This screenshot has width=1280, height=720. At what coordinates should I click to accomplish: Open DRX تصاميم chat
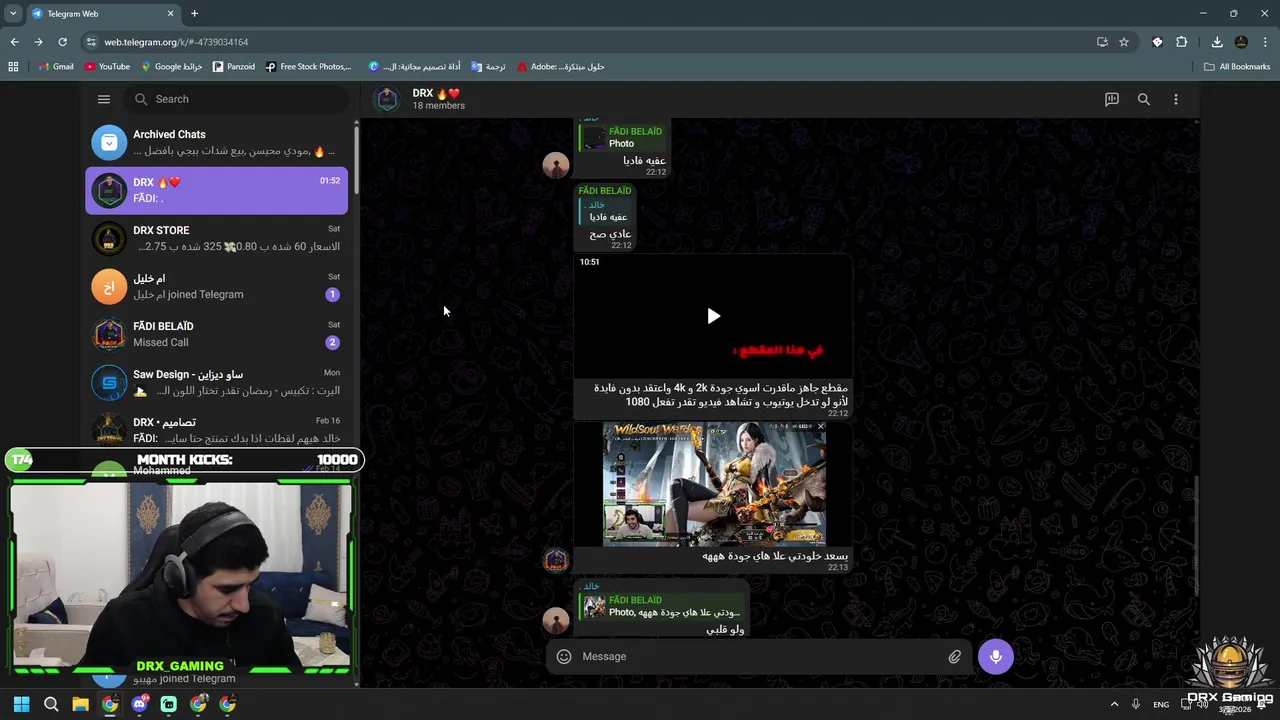pos(217,428)
